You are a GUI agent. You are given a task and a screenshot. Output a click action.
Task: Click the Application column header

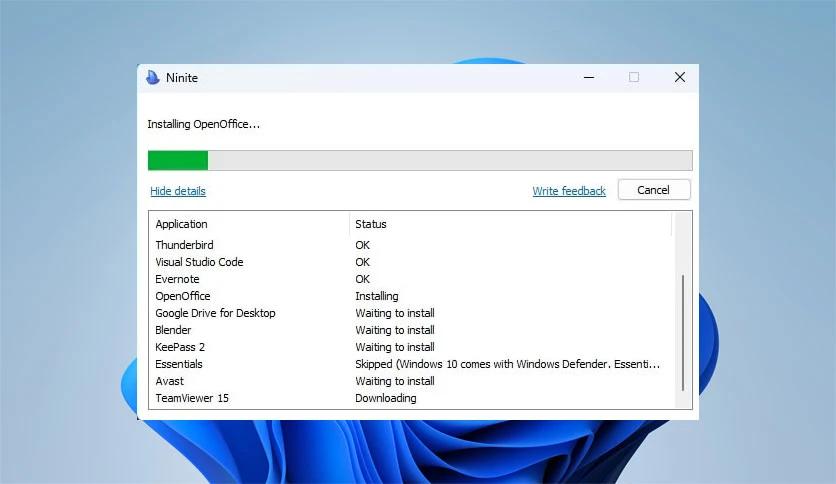click(249, 224)
